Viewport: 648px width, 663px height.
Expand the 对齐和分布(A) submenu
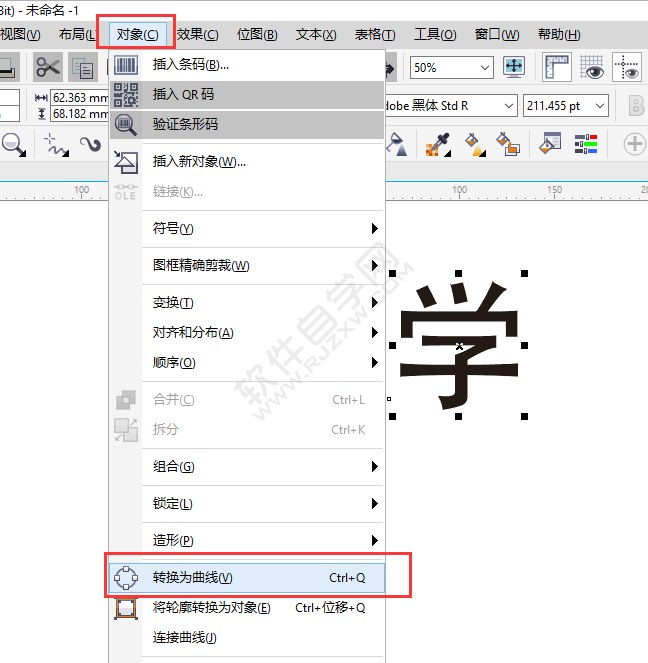point(247,333)
